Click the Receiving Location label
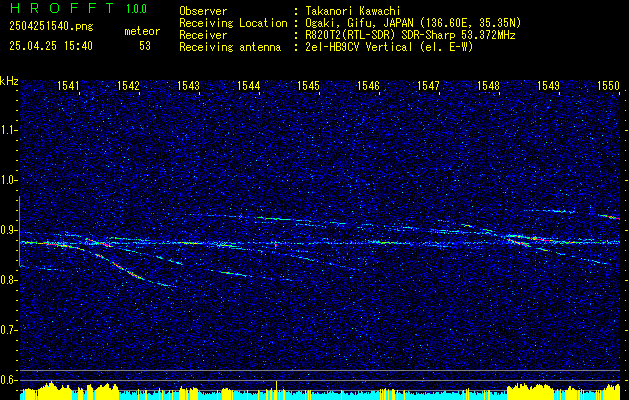The image size is (629, 400). point(233,23)
